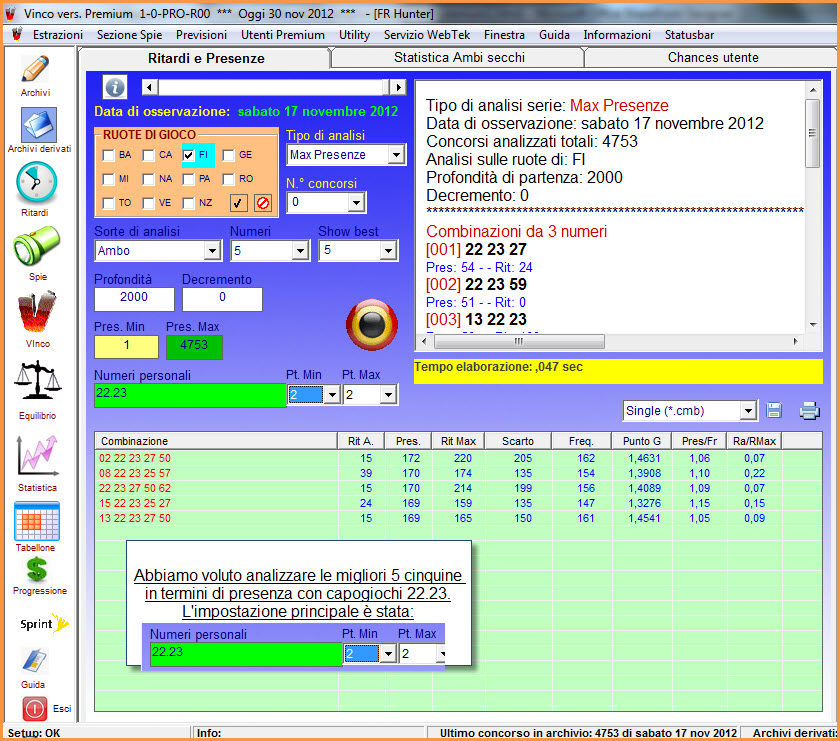Click results panel horizontal scrollbar thumb

(x=519, y=341)
